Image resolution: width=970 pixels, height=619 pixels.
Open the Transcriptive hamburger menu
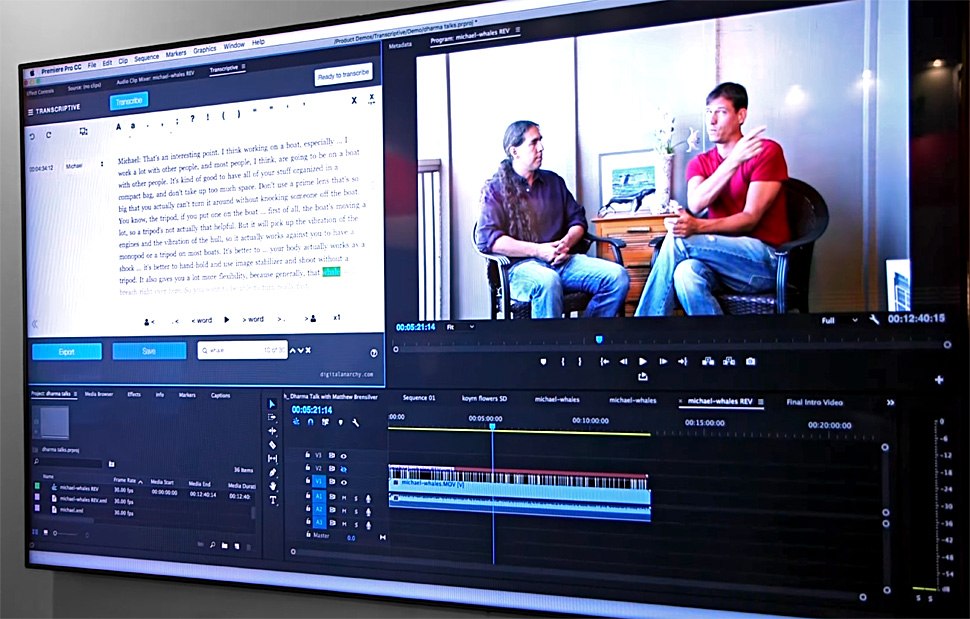(30, 112)
